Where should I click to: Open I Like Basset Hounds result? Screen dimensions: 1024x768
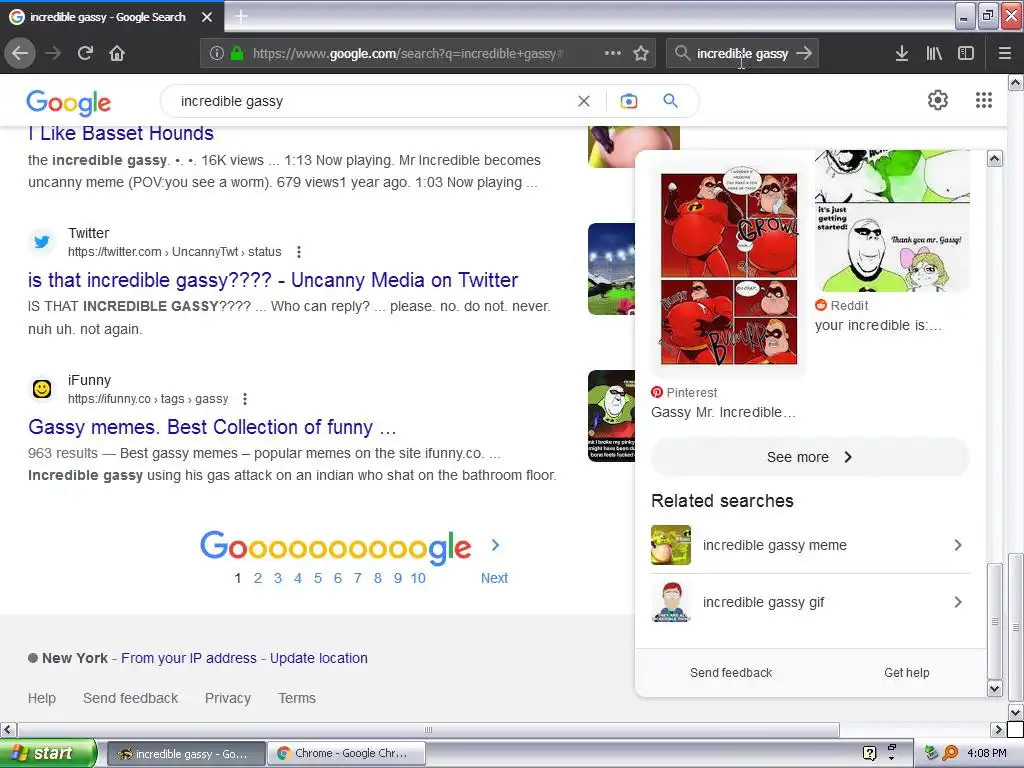121,133
